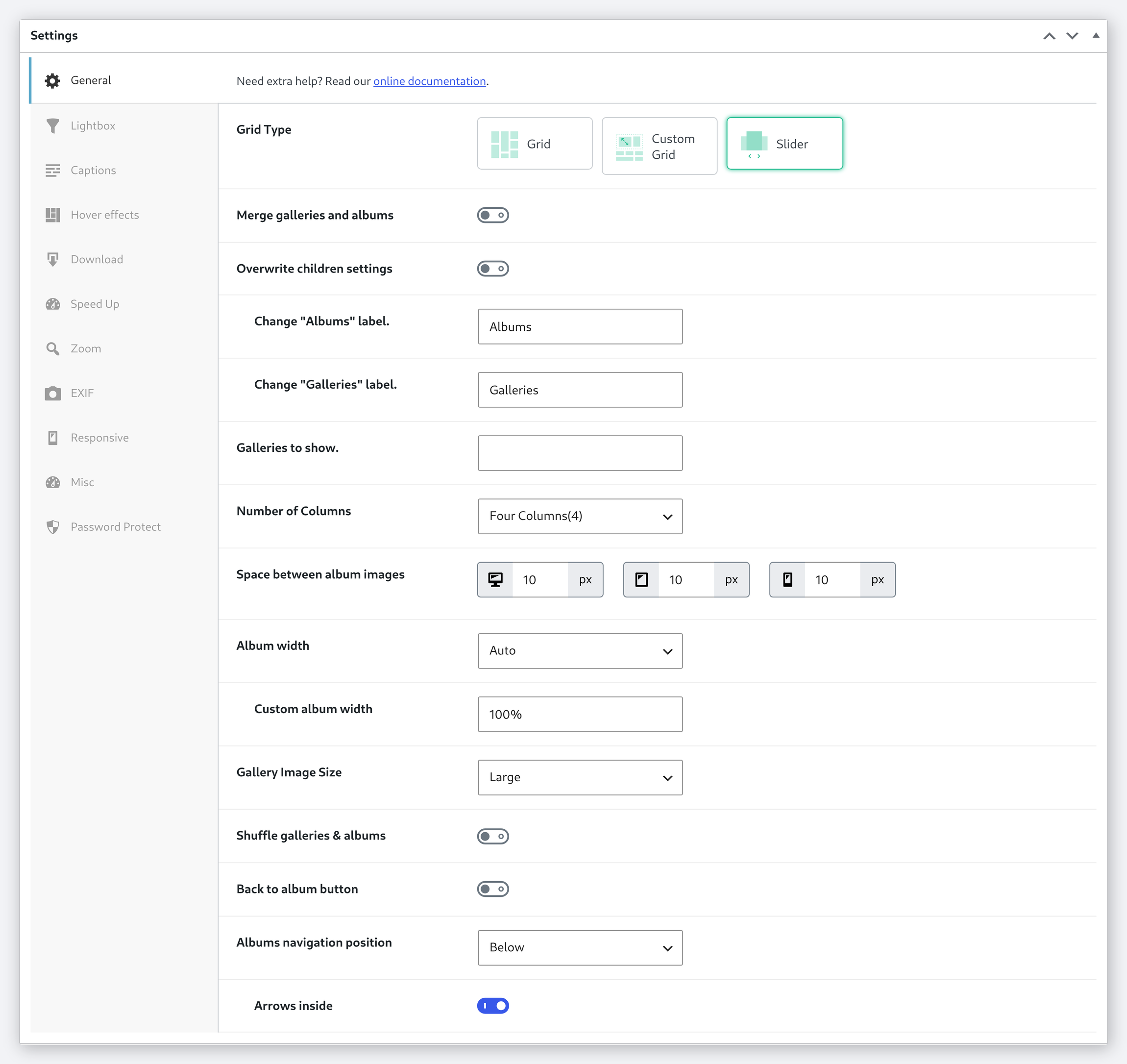The image size is (1127, 1064).
Task: Click the Settings panel title
Action: point(54,35)
